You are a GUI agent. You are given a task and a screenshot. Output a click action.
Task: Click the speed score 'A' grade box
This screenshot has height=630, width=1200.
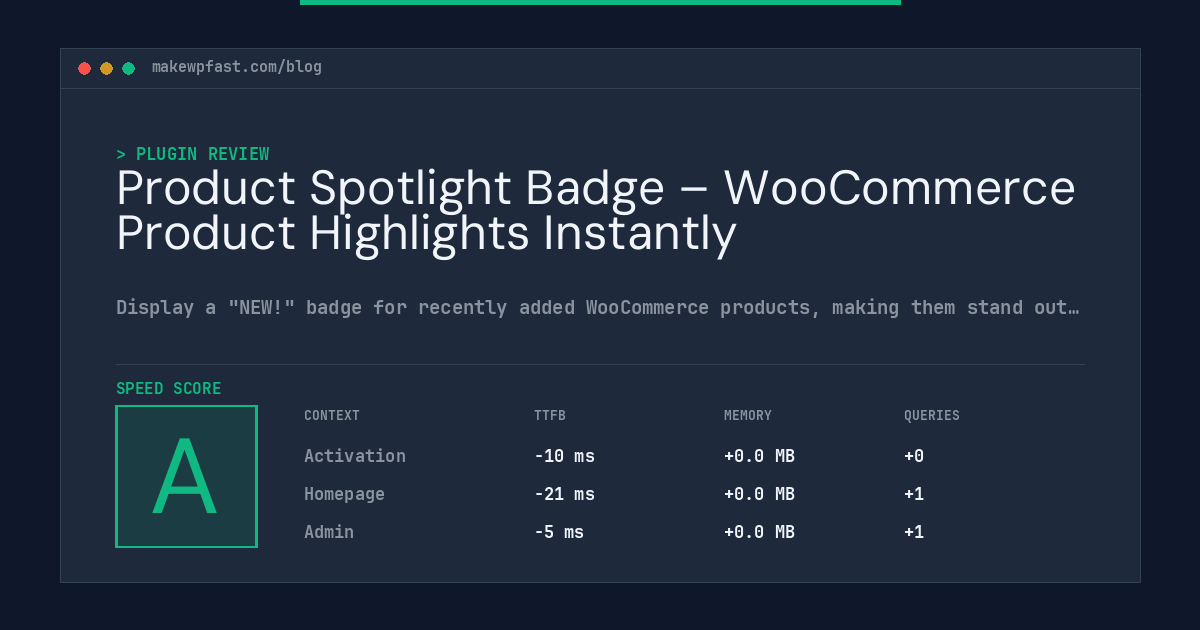click(x=186, y=476)
